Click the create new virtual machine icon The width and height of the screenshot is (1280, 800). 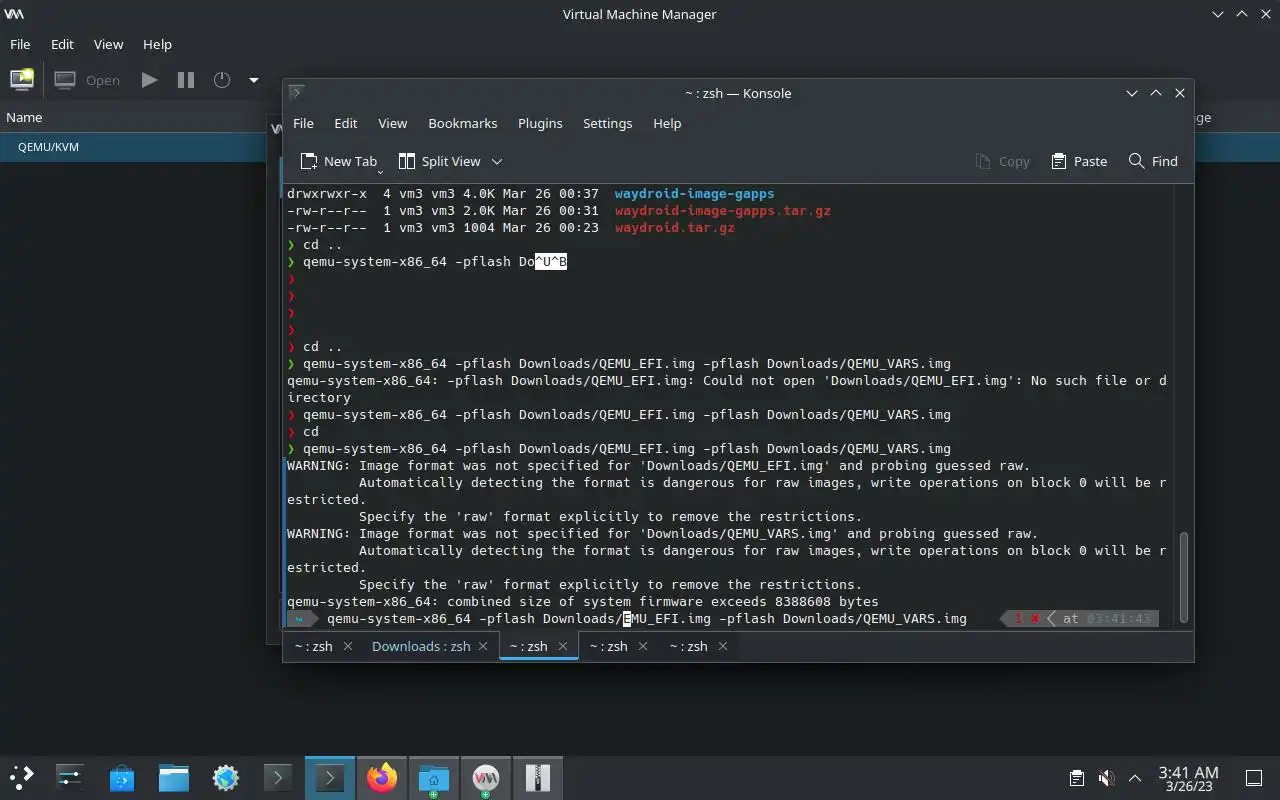(x=21, y=79)
